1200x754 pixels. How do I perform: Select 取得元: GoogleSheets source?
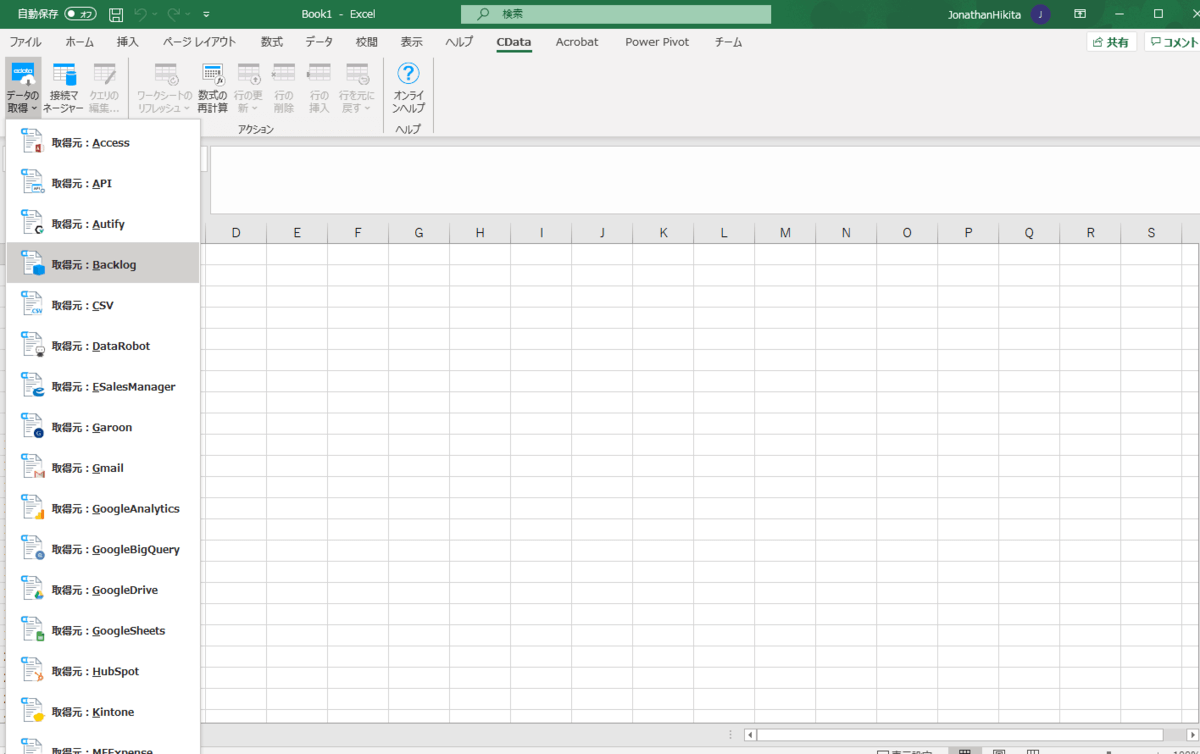(x=103, y=631)
